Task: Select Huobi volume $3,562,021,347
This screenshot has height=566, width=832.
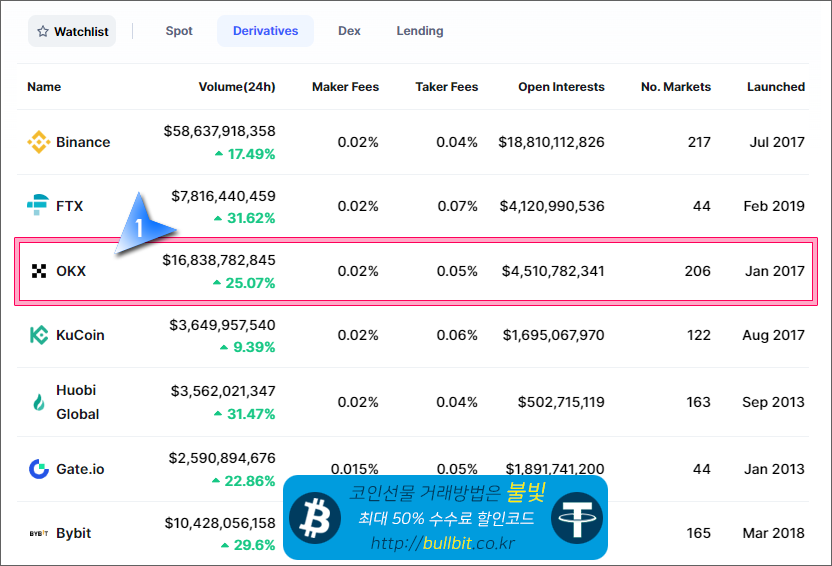Action: pos(223,391)
